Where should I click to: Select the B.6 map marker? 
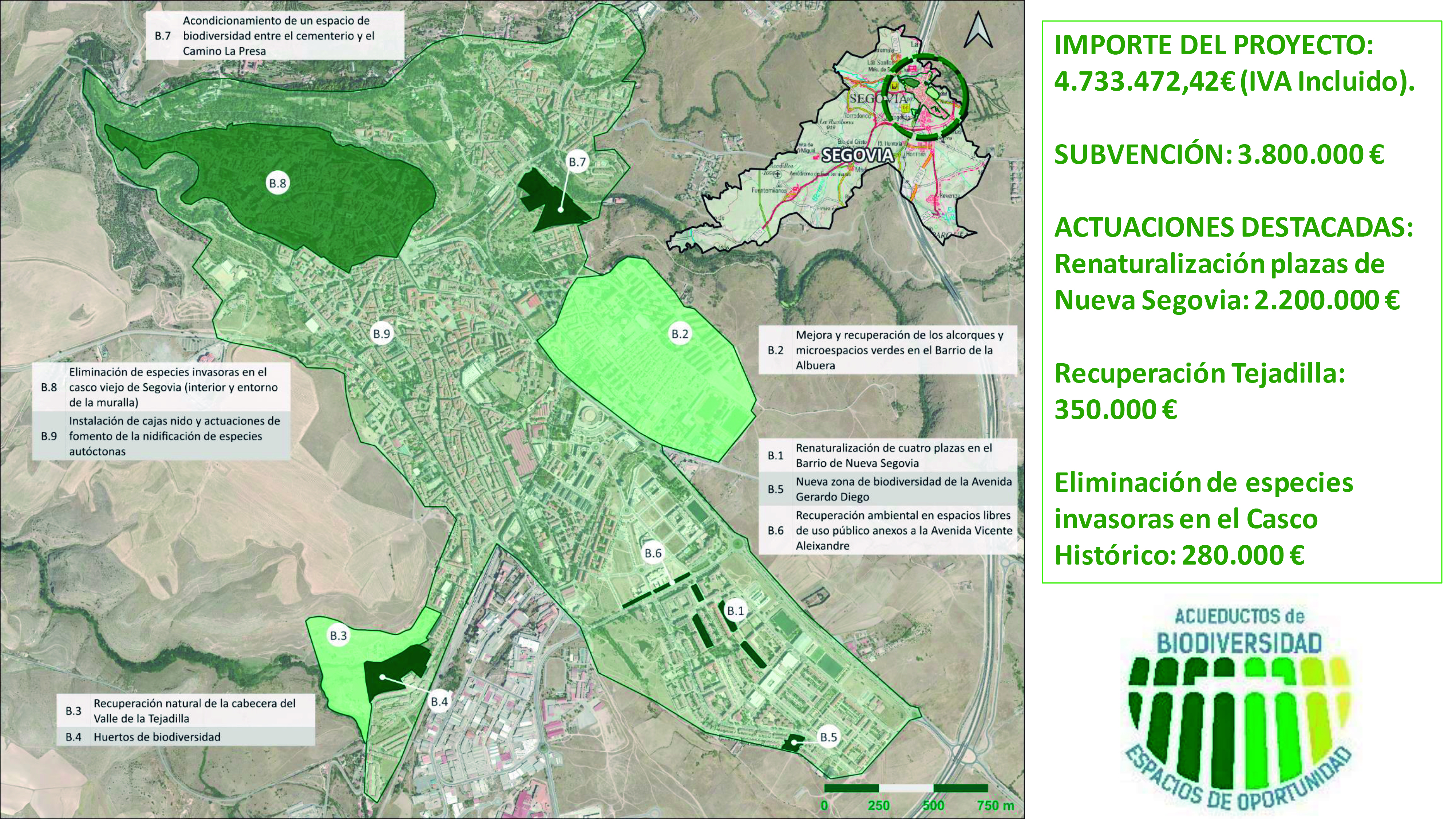point(653,553)
